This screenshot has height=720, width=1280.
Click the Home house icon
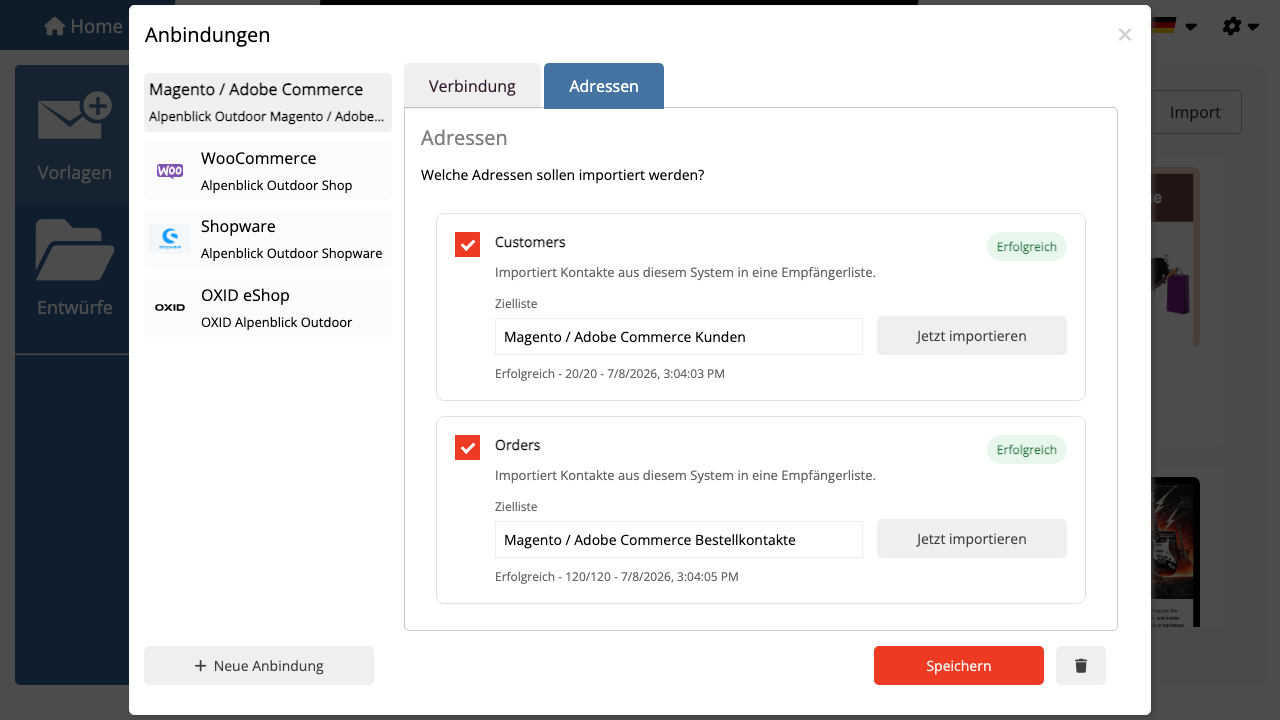(55, 26)
